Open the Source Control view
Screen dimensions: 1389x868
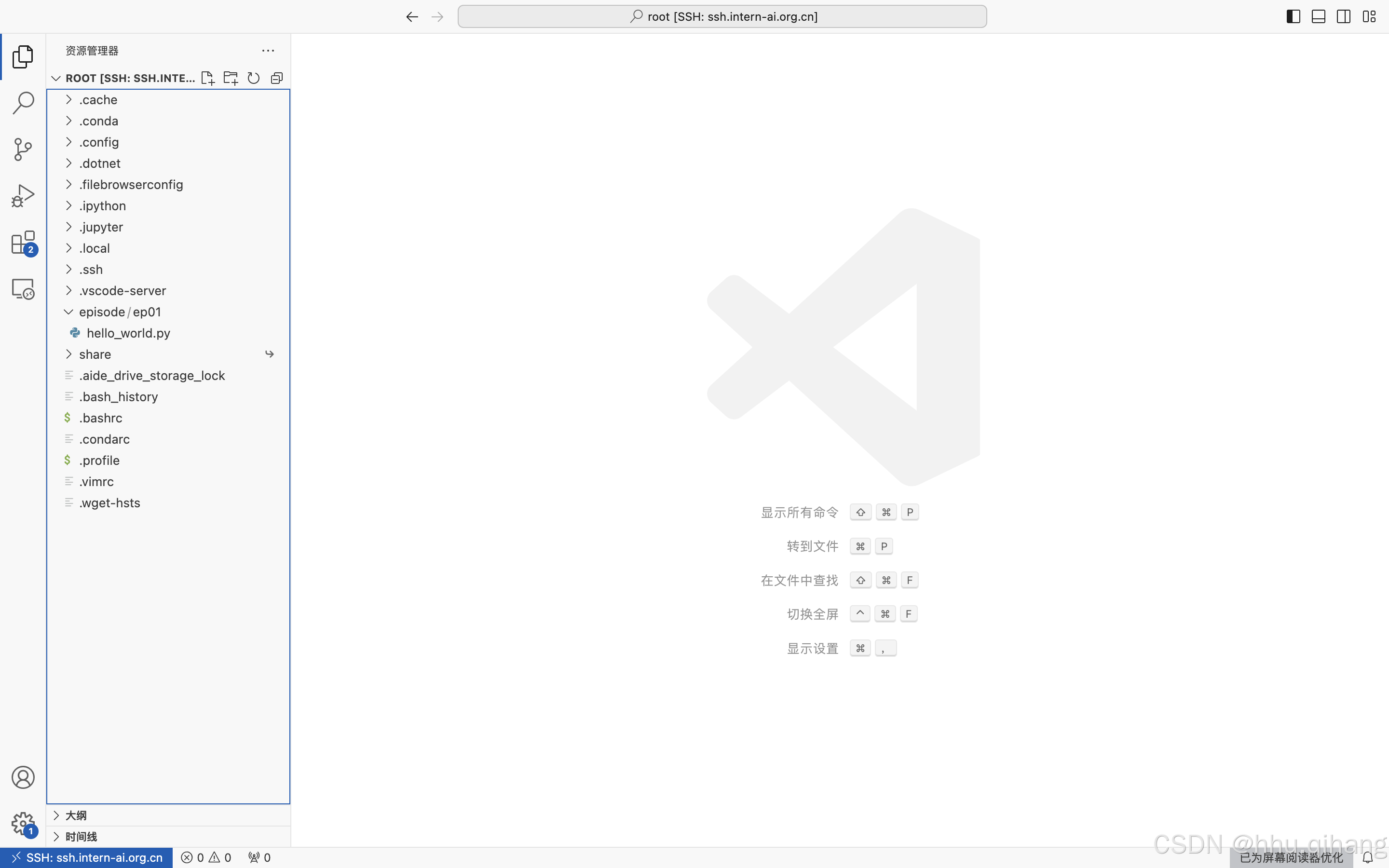[23, 149]
